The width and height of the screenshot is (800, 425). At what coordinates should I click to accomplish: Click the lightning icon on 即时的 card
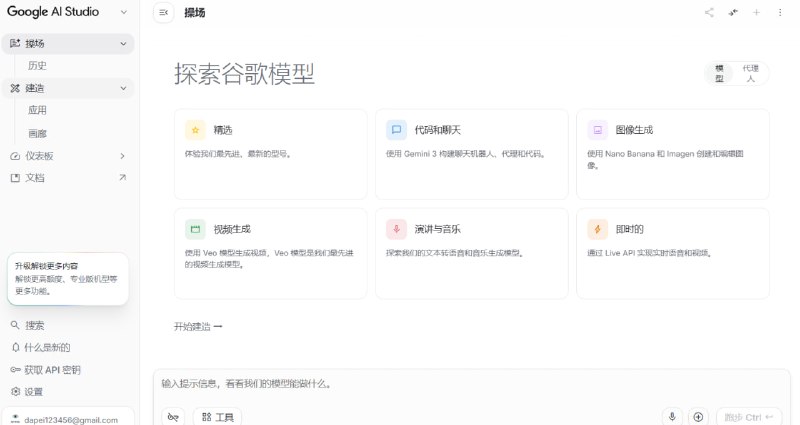(597, 229)
